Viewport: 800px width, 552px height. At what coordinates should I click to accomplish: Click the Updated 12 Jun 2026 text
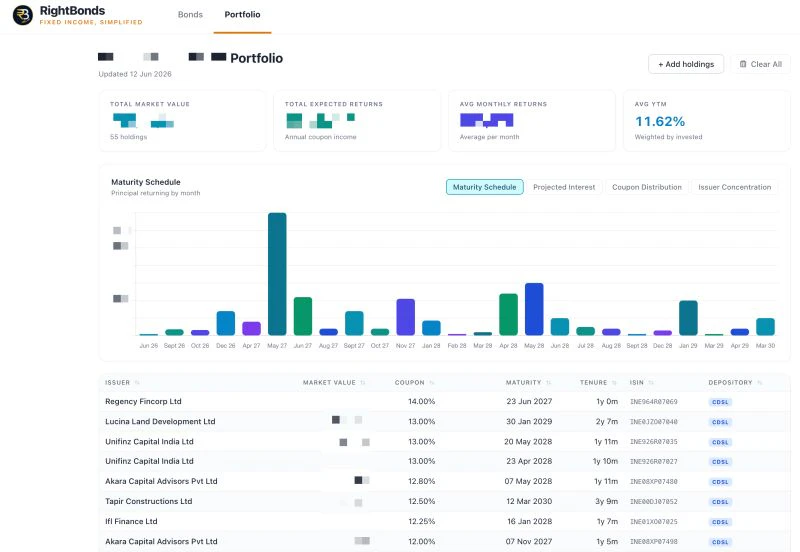click(x=135, y=74)
